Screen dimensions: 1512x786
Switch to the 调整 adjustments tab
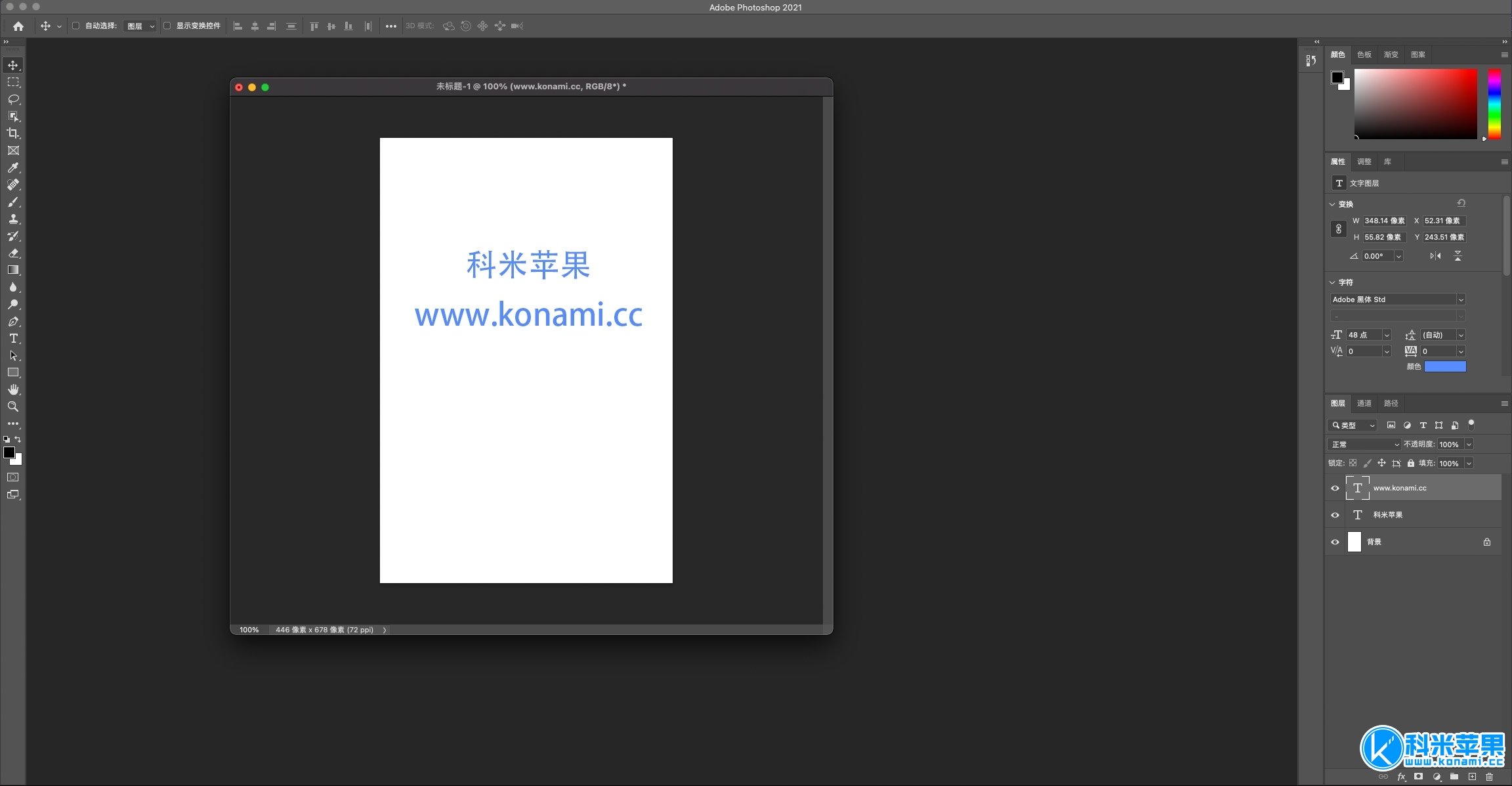point(1364,162)
